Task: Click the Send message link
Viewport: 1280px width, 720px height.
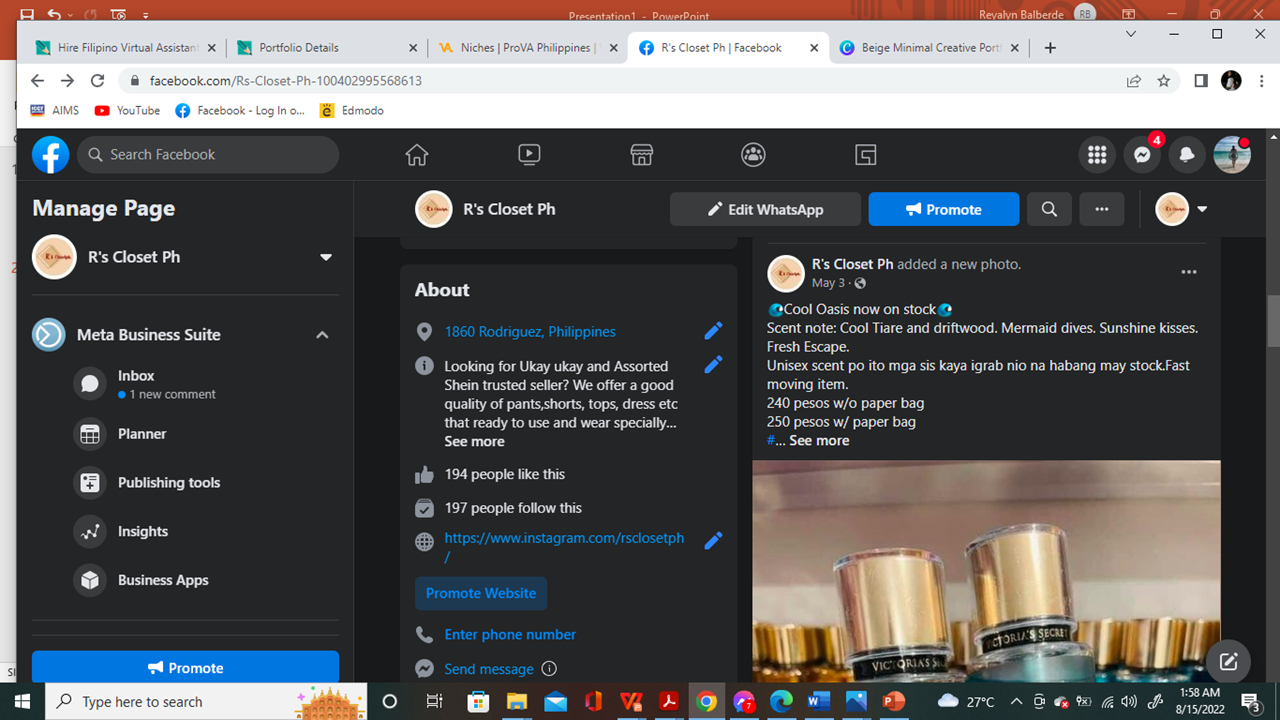Action: pyautogui.click(x=489, y=669)
